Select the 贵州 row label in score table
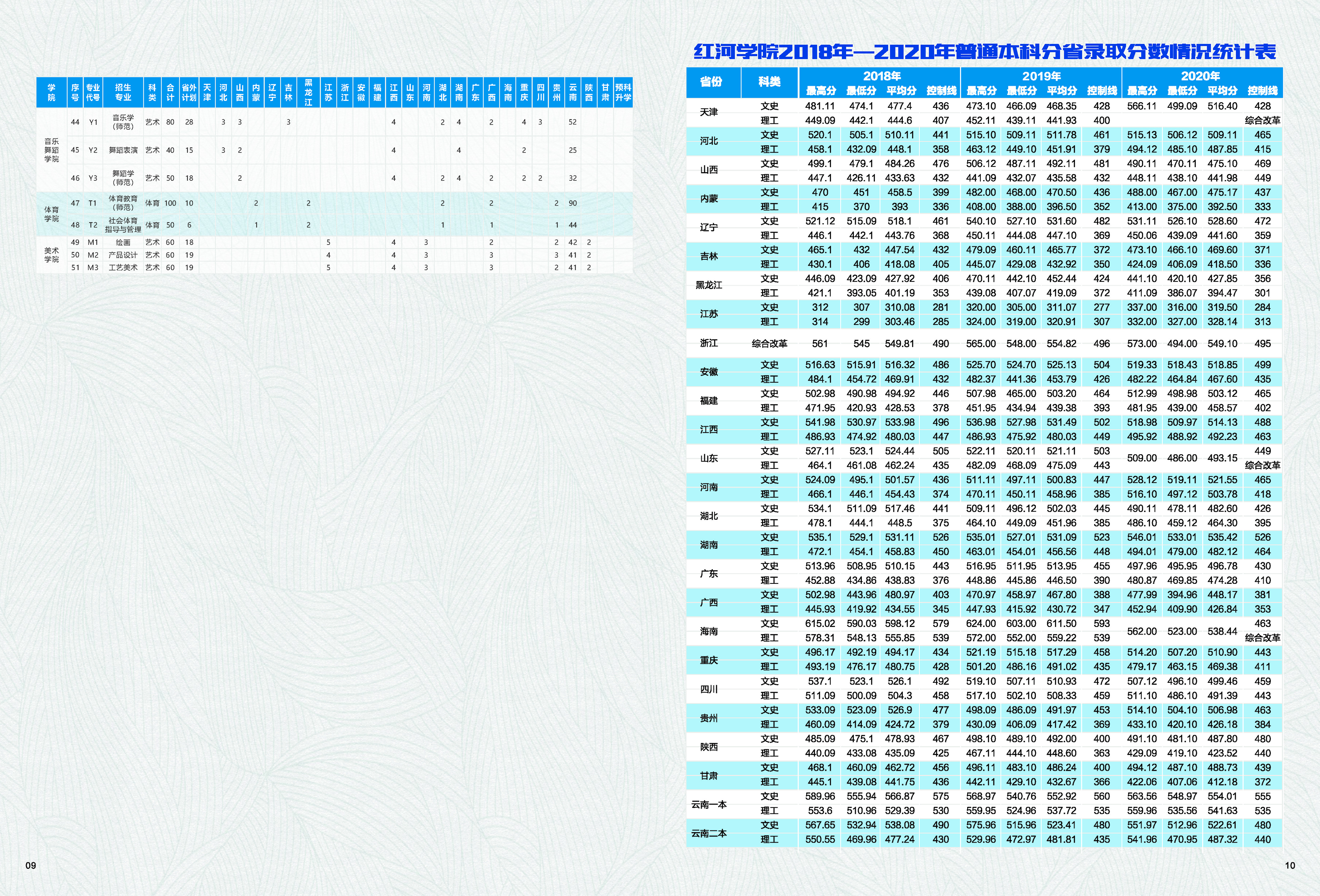1320x896 pixels. coord(709,718)
